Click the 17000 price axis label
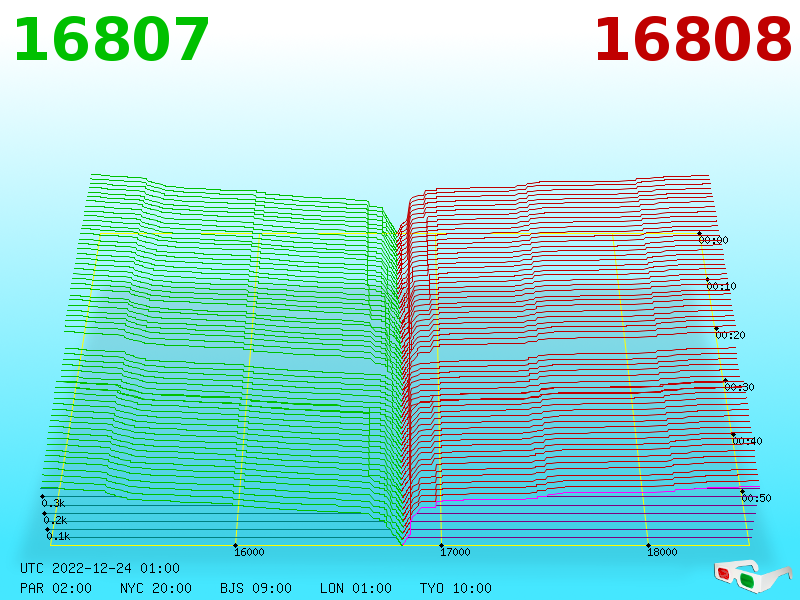 [455, 552]
